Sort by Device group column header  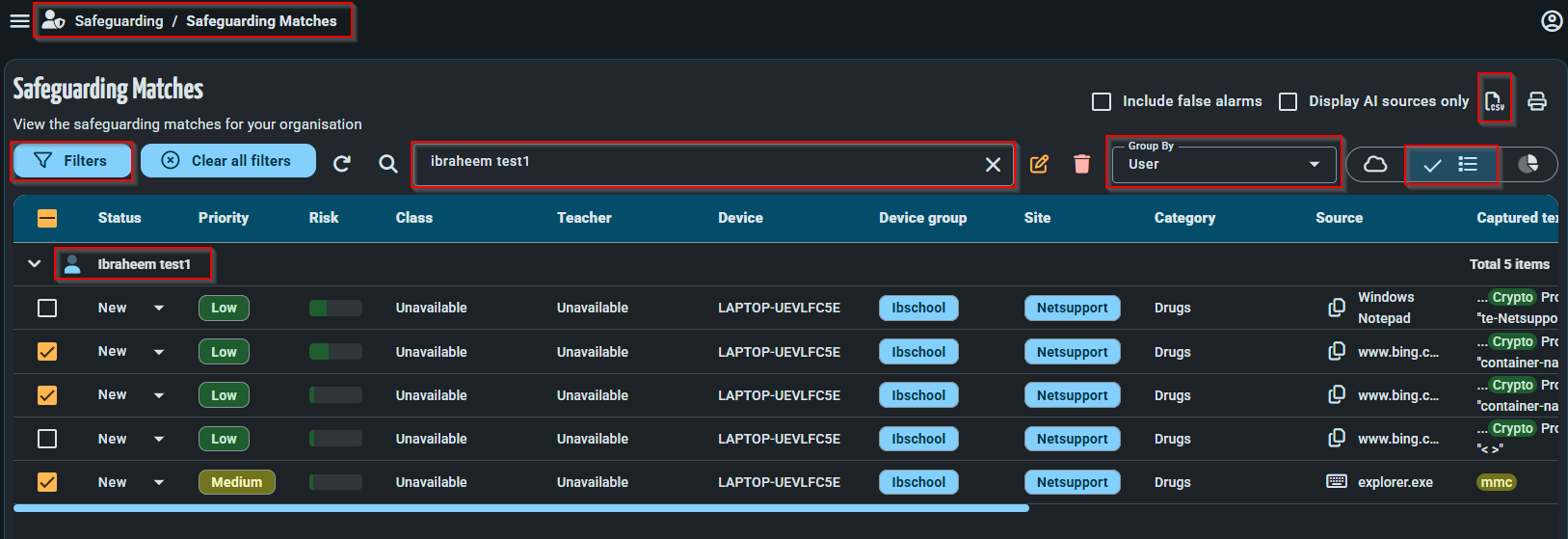click(x=922, y=218)
